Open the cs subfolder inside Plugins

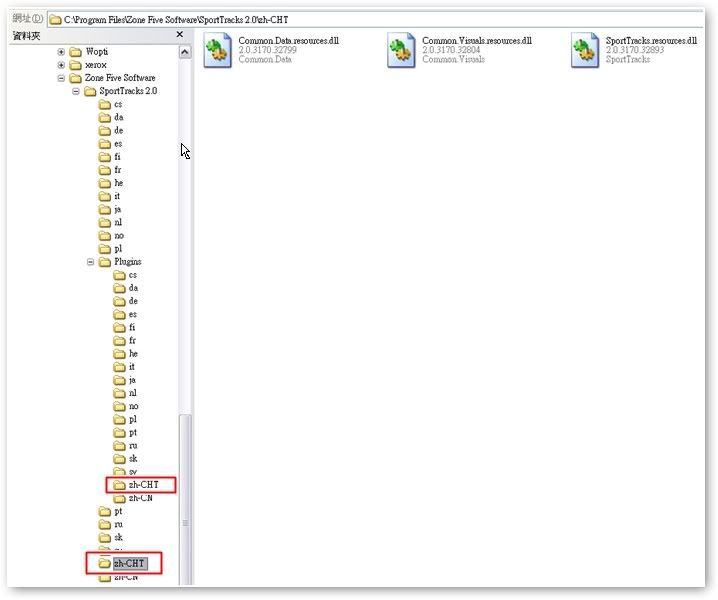click(x=125, y=275)
